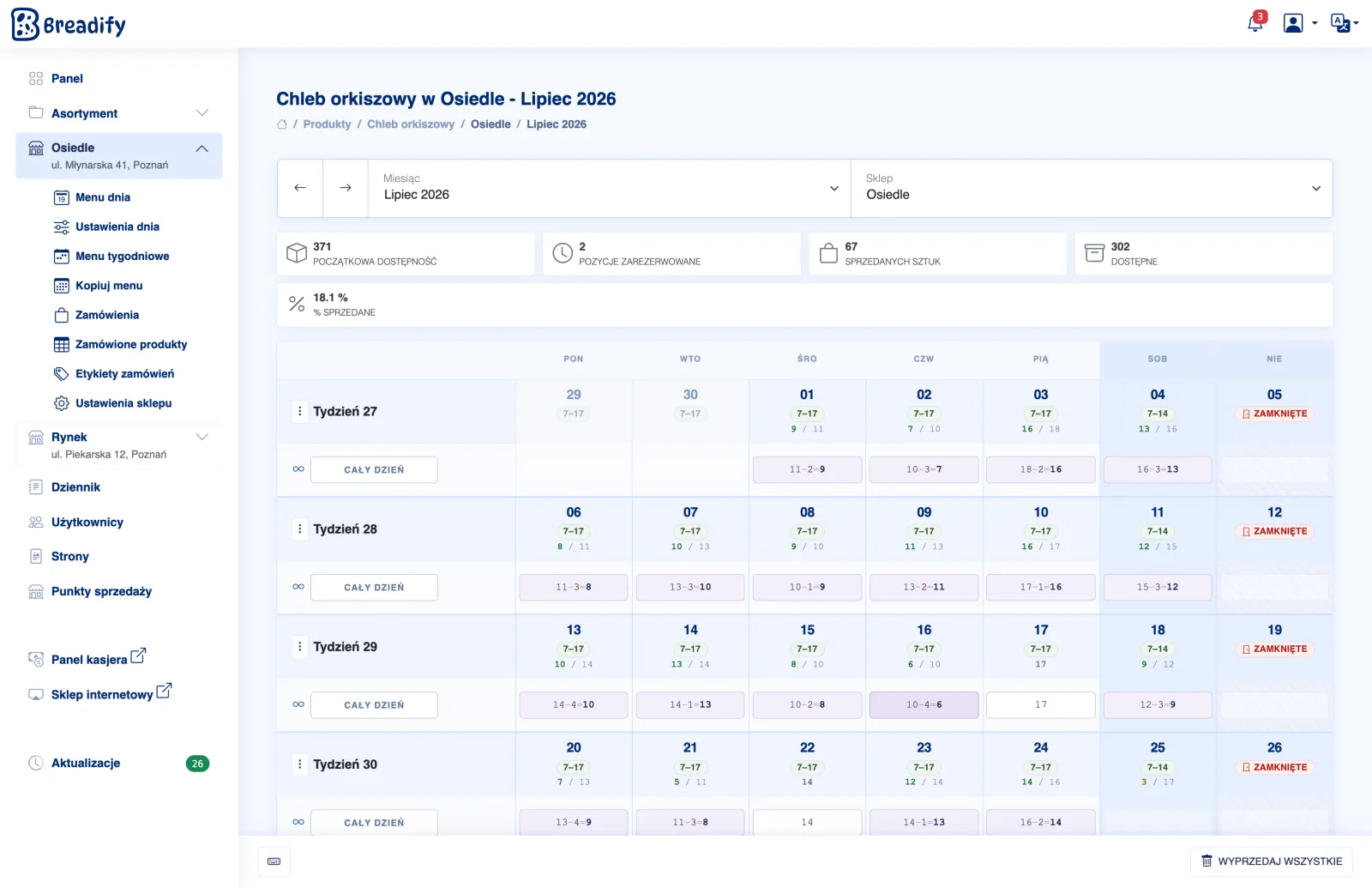
Task: Expand the Rynek store section
Action: pos(119,444)
